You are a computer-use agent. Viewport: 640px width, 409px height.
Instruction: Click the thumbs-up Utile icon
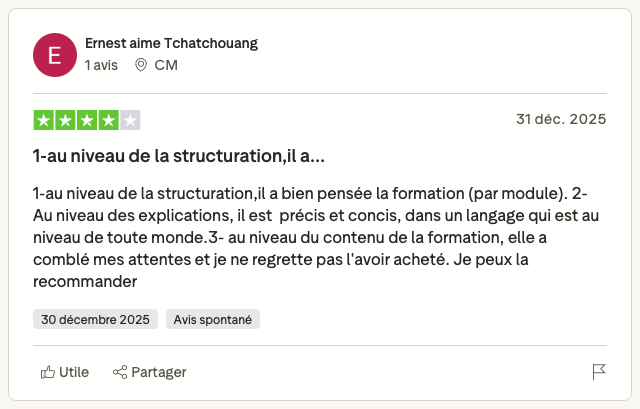(x=47, y=372)
